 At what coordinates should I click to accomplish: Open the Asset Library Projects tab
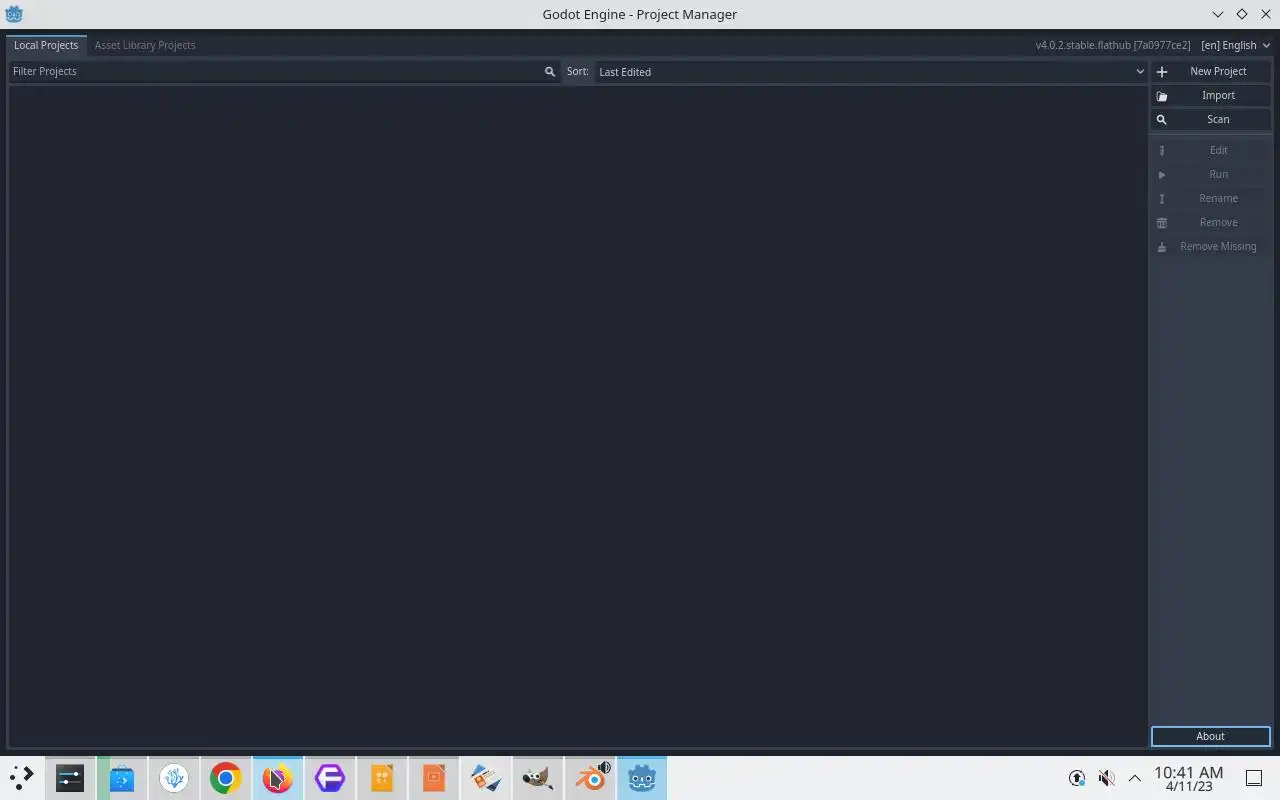144,45
